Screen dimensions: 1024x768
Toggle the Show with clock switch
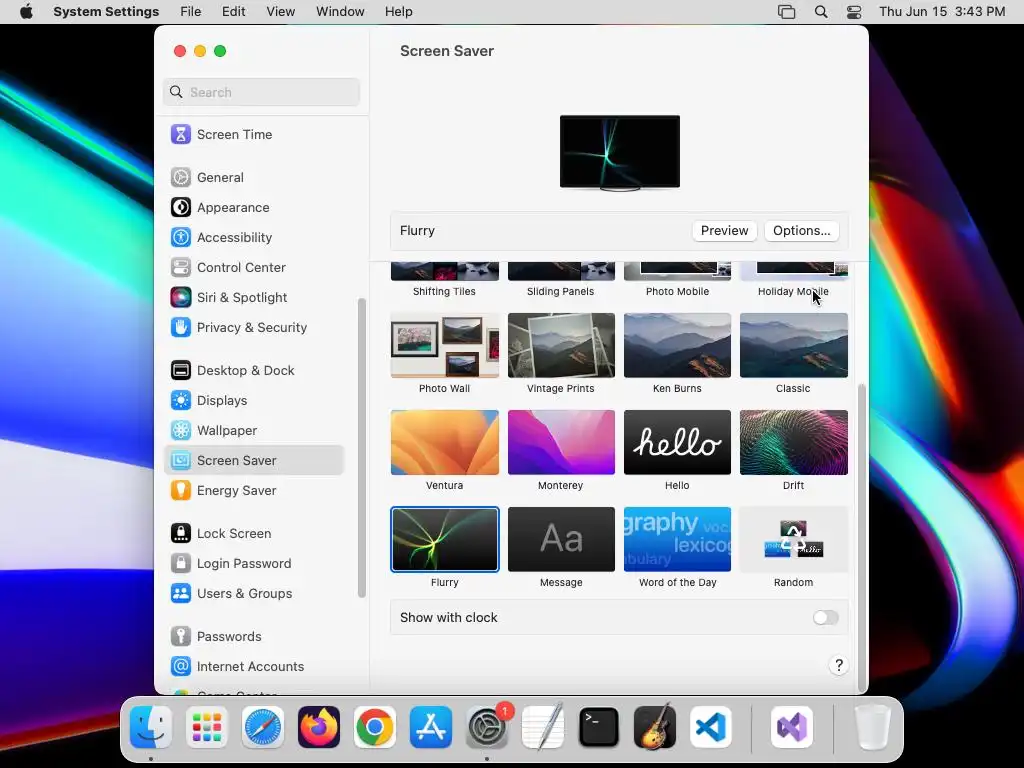click(825, 618)
